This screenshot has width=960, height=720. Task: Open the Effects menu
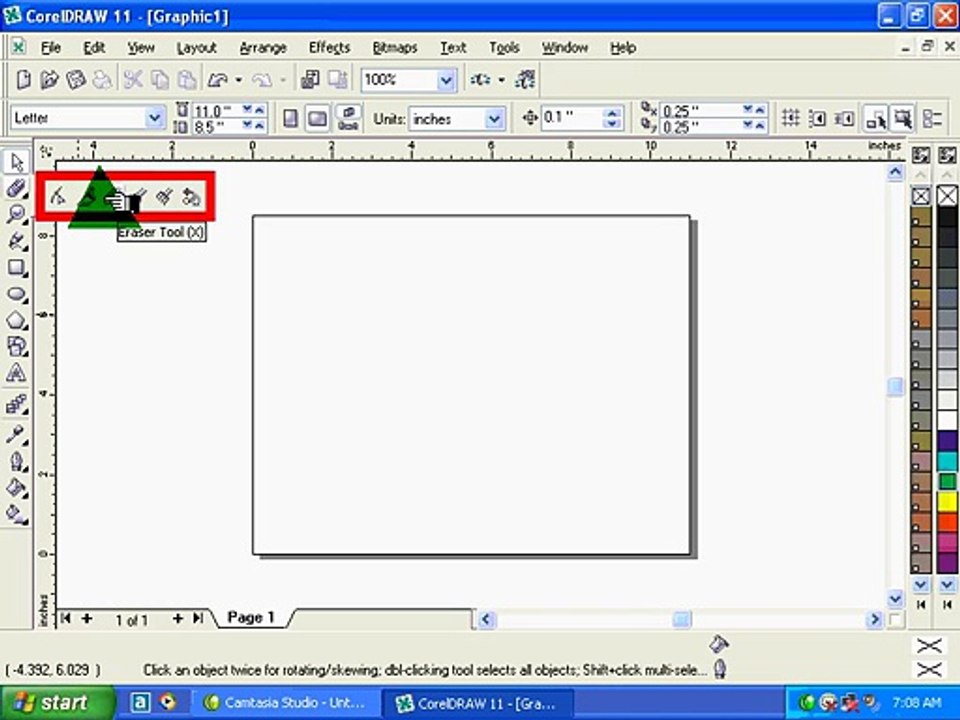tap(329, 47)
